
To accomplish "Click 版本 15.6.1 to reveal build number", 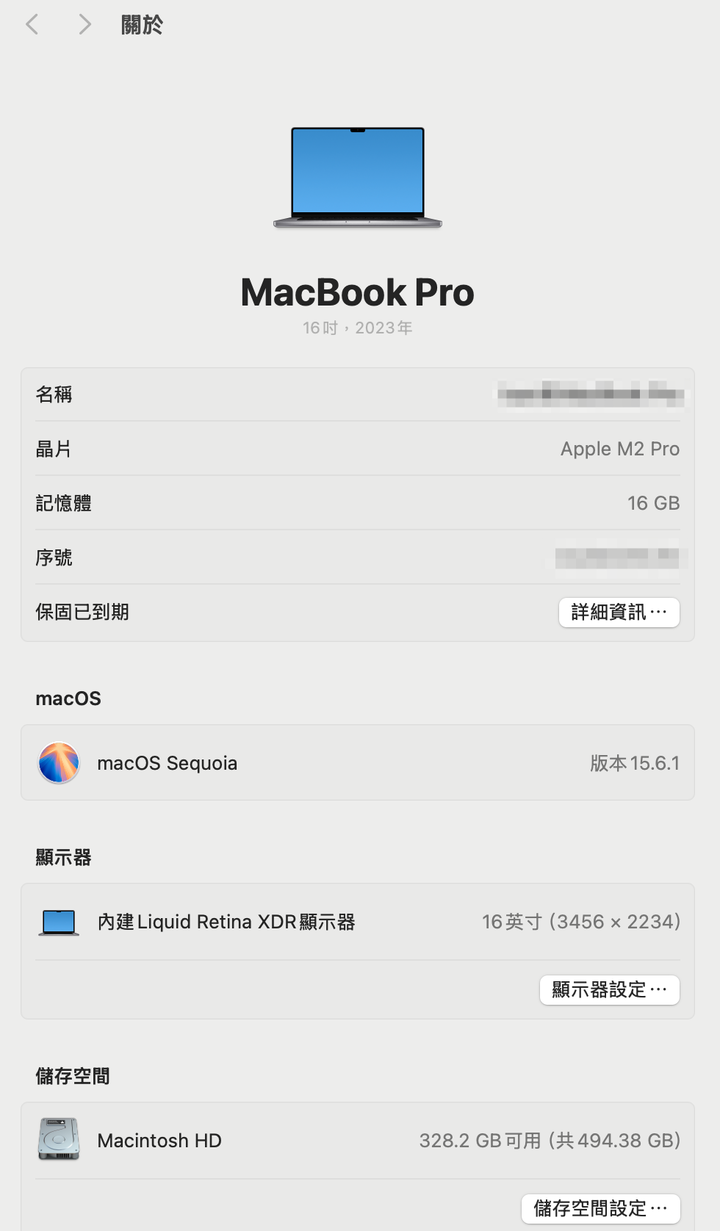I will 634,763.
